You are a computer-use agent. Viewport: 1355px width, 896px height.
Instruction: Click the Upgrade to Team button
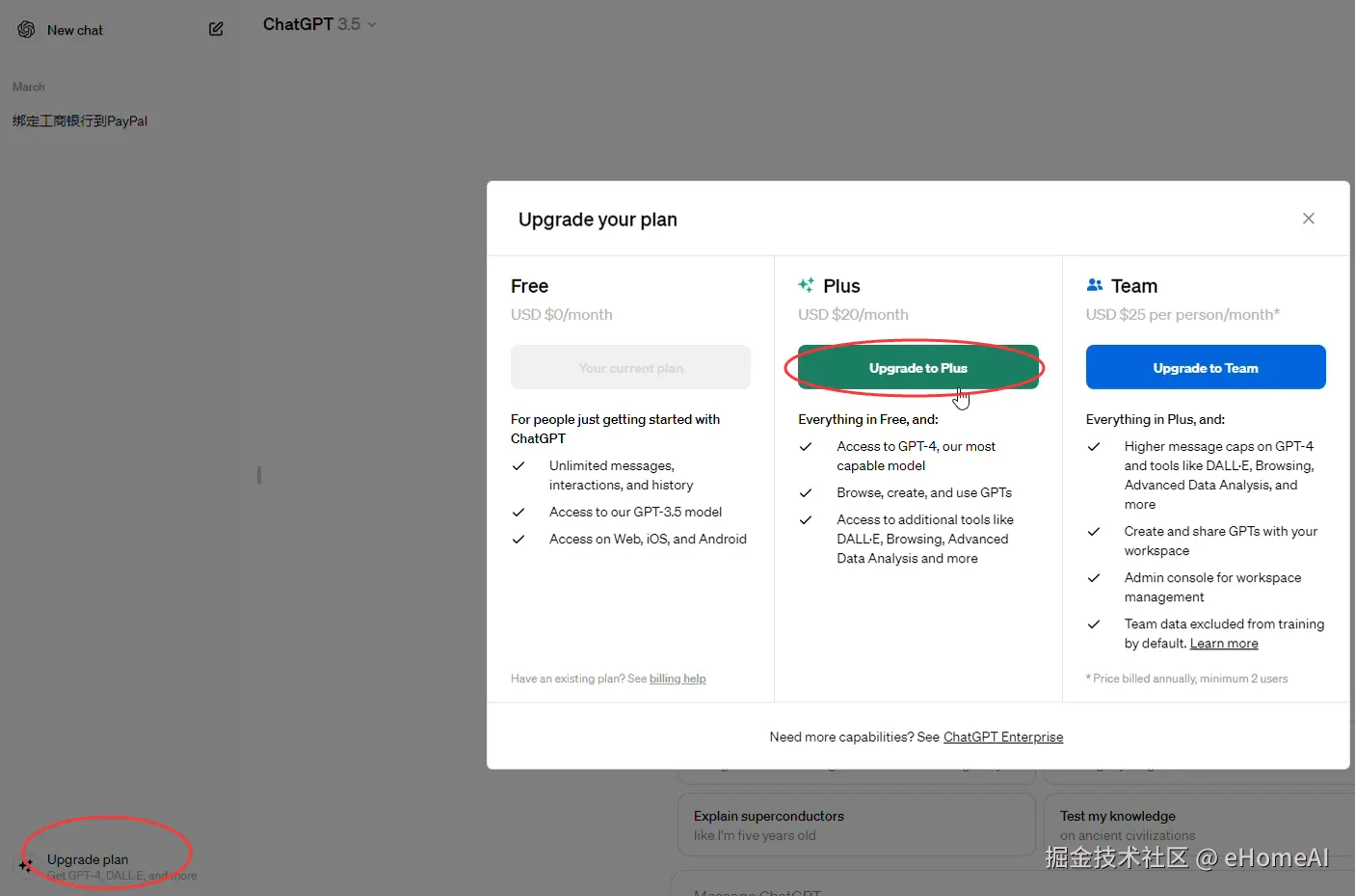point(1205,368)
